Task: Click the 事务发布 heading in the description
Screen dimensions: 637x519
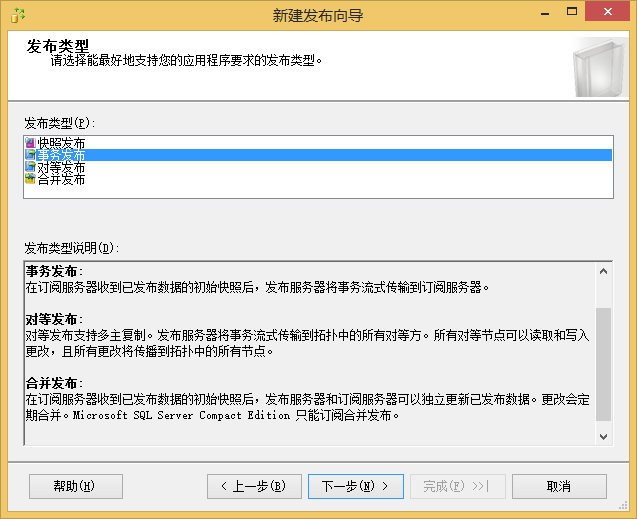Action: pyautogui.click(x=54, y=271)
